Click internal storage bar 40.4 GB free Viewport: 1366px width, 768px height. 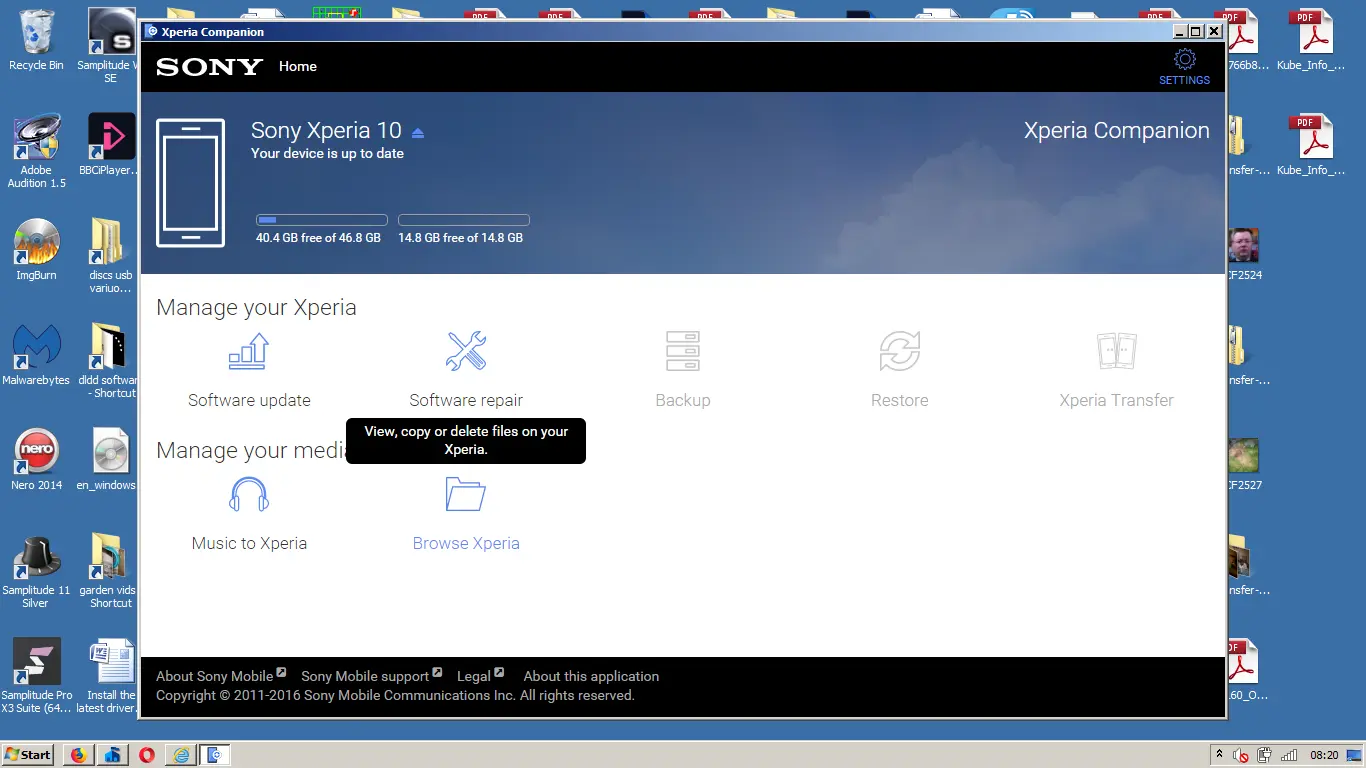(322, 220)
